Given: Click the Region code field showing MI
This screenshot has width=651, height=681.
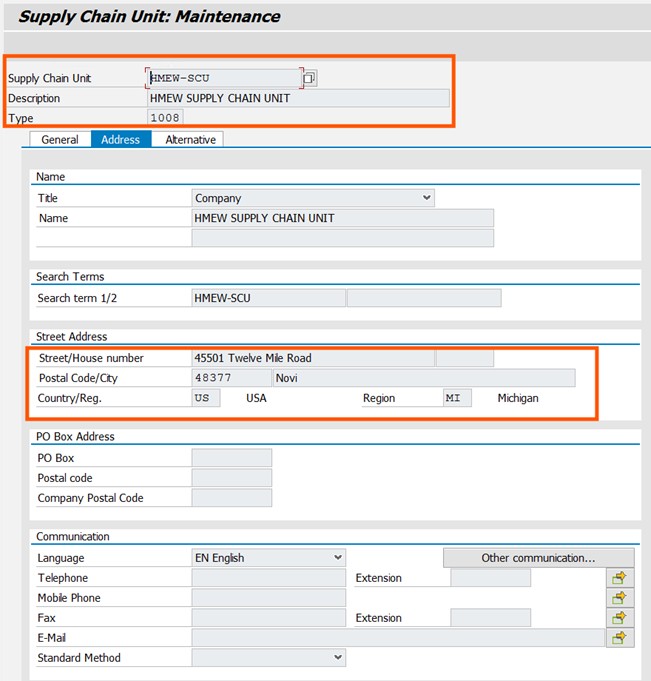Looking at the screenshot, I should point(457,398).
